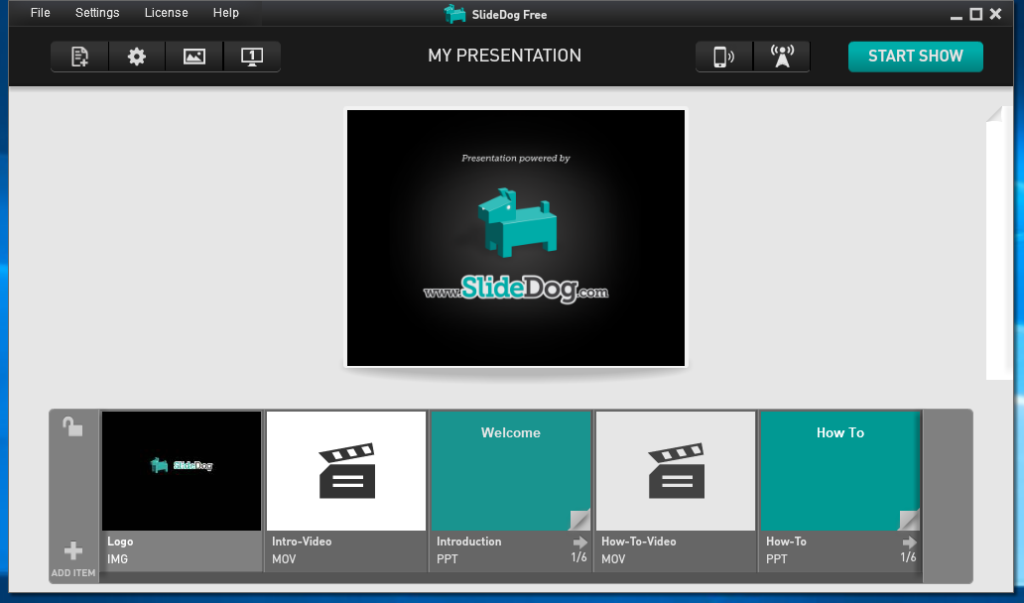Create a new playlist using the document icon
Image resolution: width=1024 pixels, height=603 pixels.
click(x=78, y=56)
